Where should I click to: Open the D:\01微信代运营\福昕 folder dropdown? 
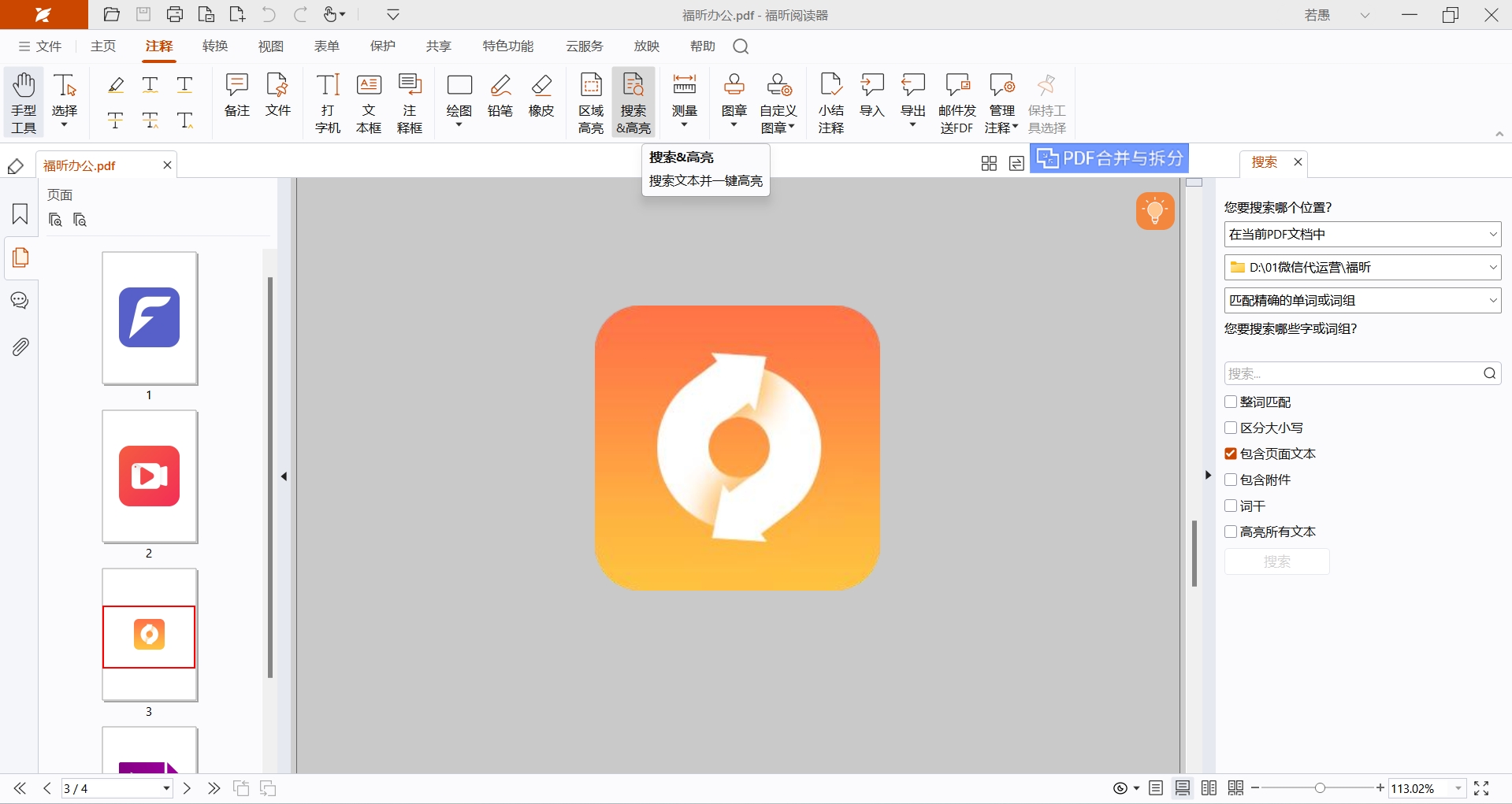(x=1363, y=268)
